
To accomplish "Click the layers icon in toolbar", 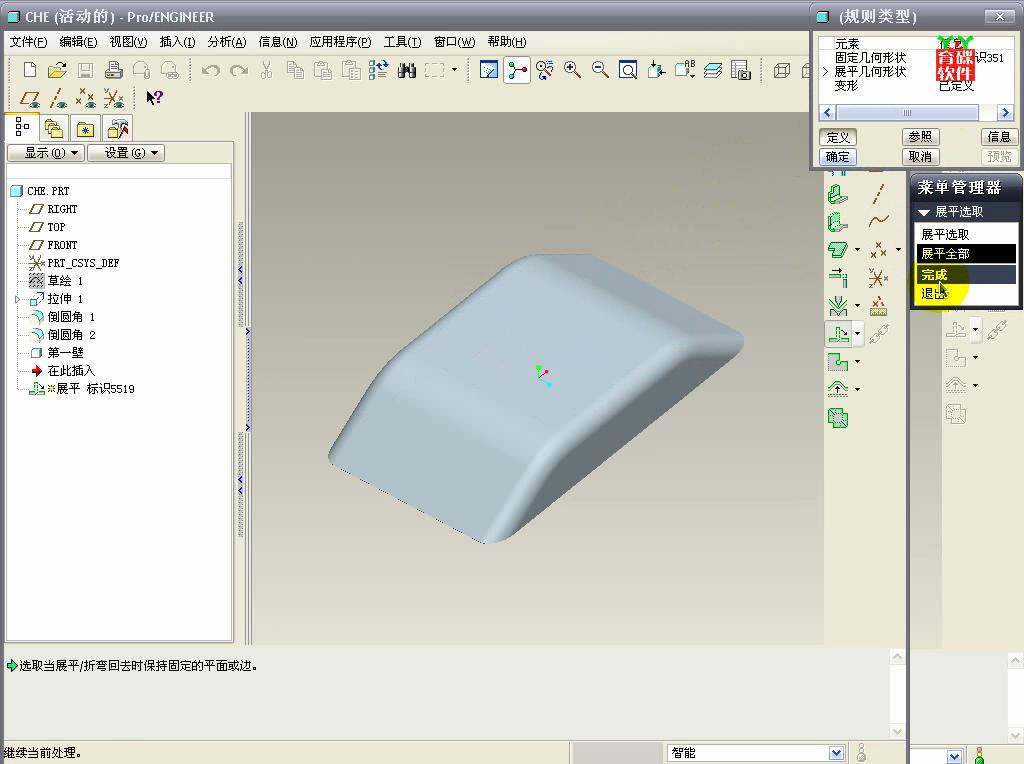I will (712, 70).
